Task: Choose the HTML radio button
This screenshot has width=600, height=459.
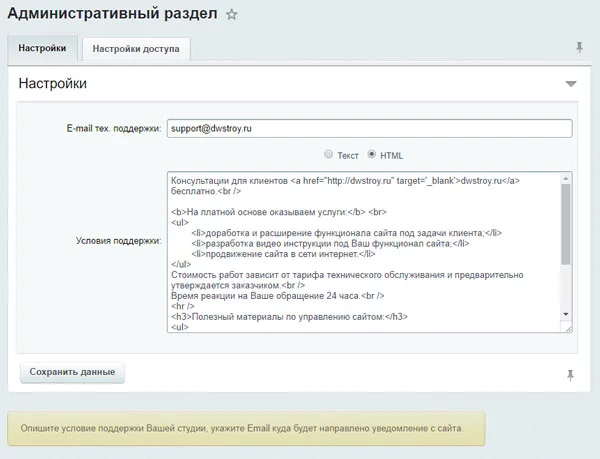Action: point(373,155)
